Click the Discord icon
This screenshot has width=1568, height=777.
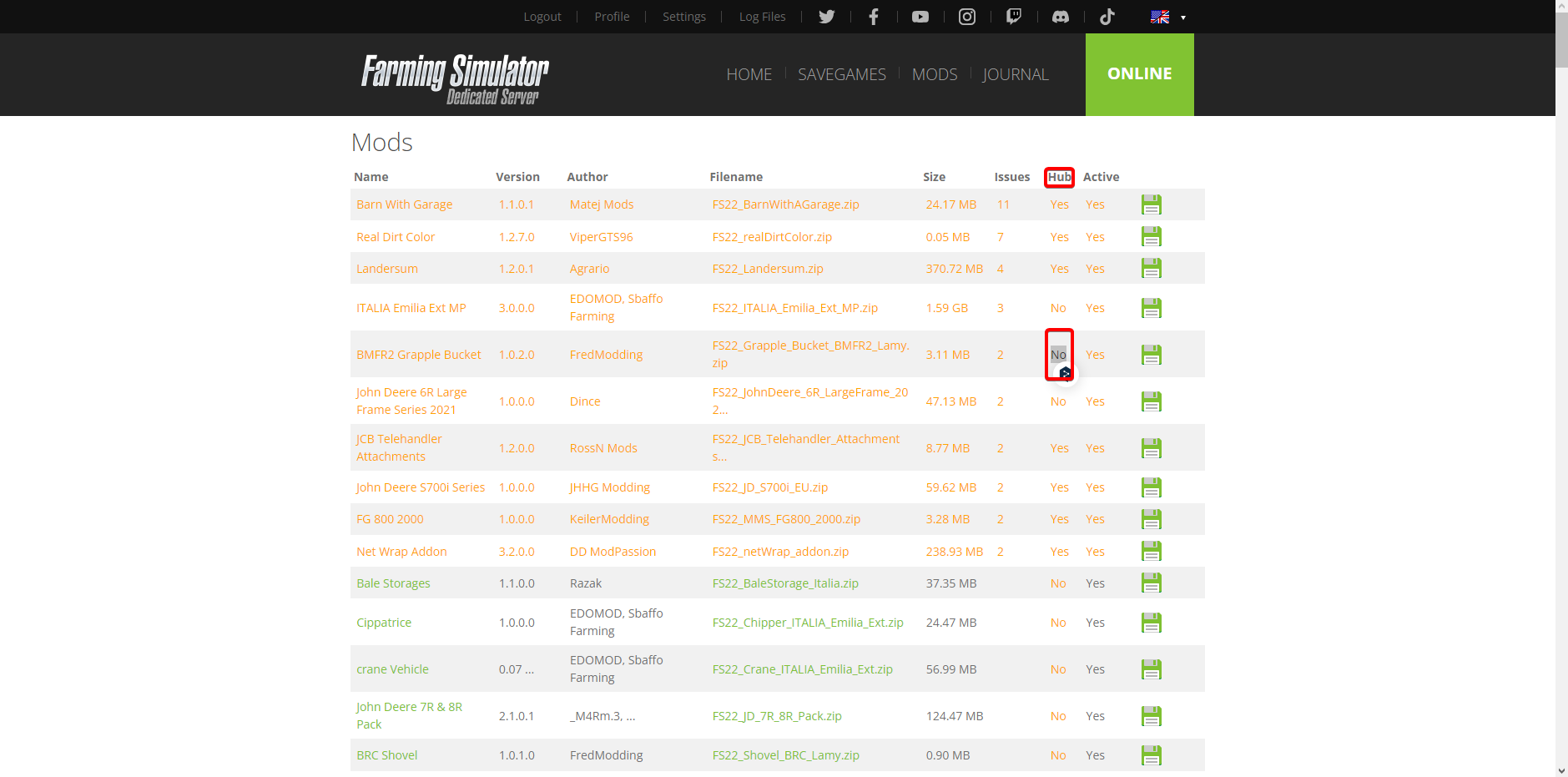(1060, 17)
